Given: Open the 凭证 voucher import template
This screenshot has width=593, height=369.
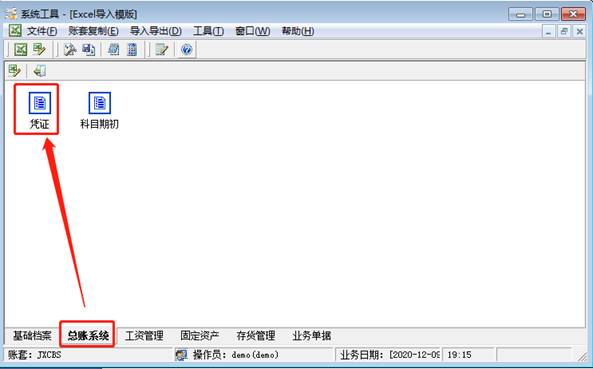Looking at the screenshot, I should (39, 110).
